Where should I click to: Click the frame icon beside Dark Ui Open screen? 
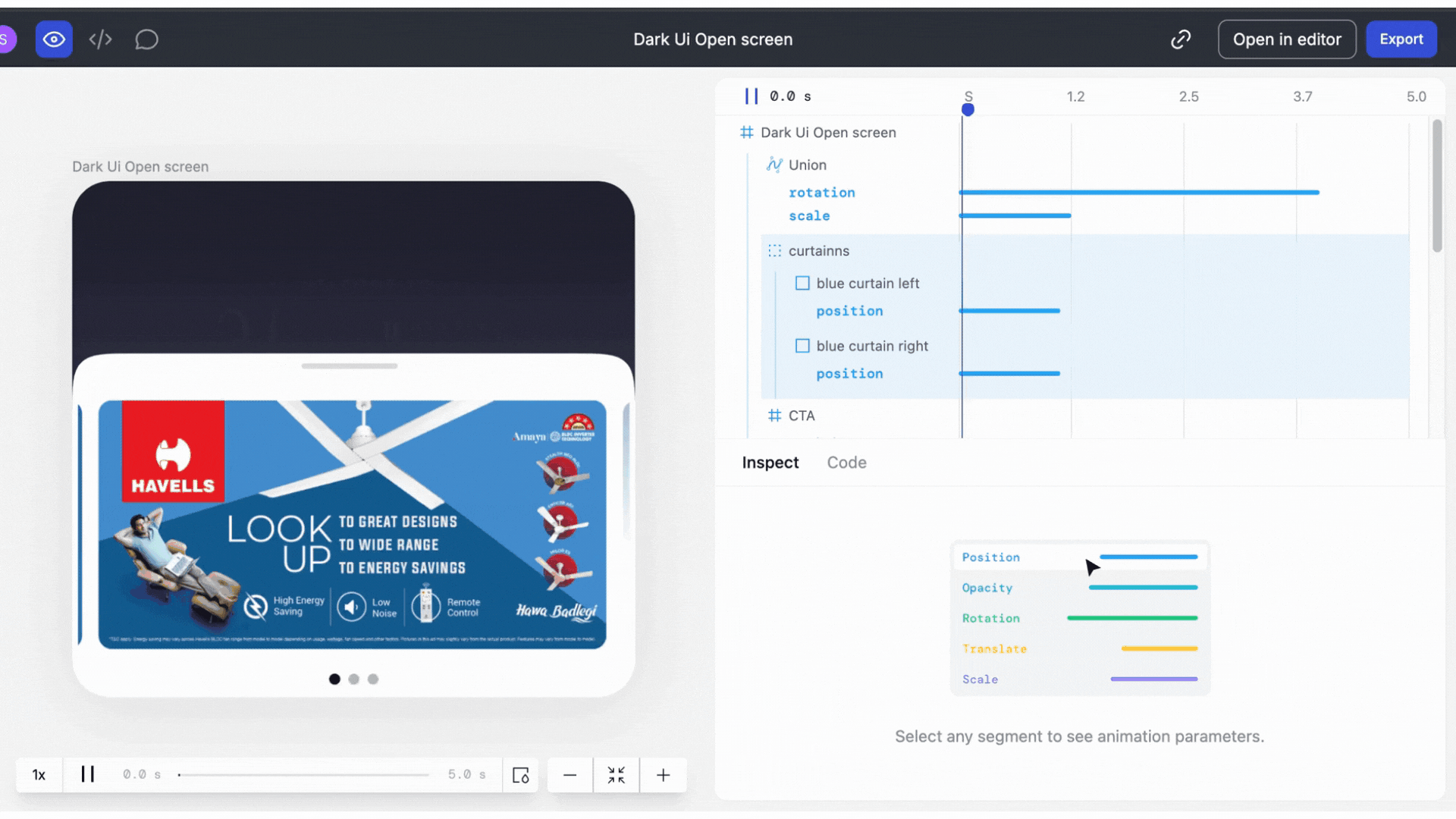[x=747, y=133]
